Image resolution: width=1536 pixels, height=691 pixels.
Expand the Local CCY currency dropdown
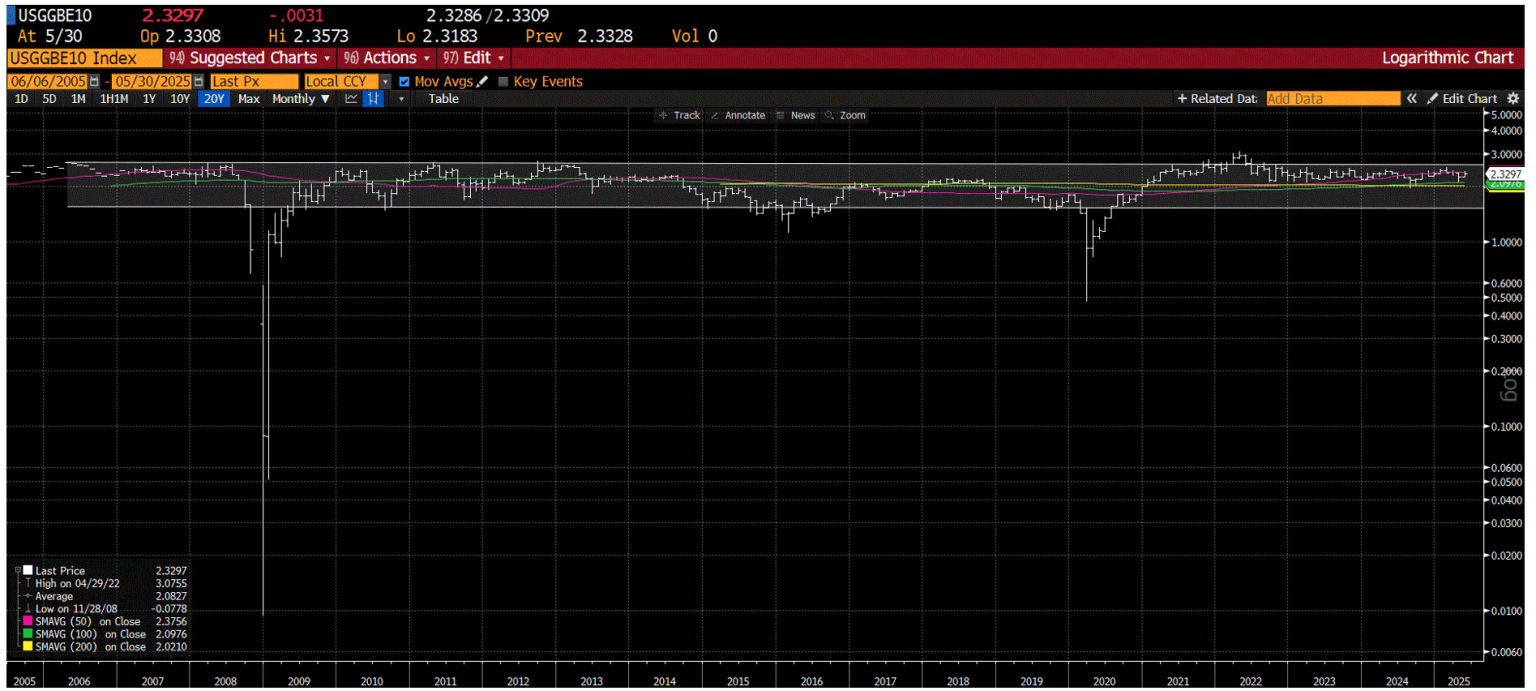pyautogui.click(x=384, y=81)
